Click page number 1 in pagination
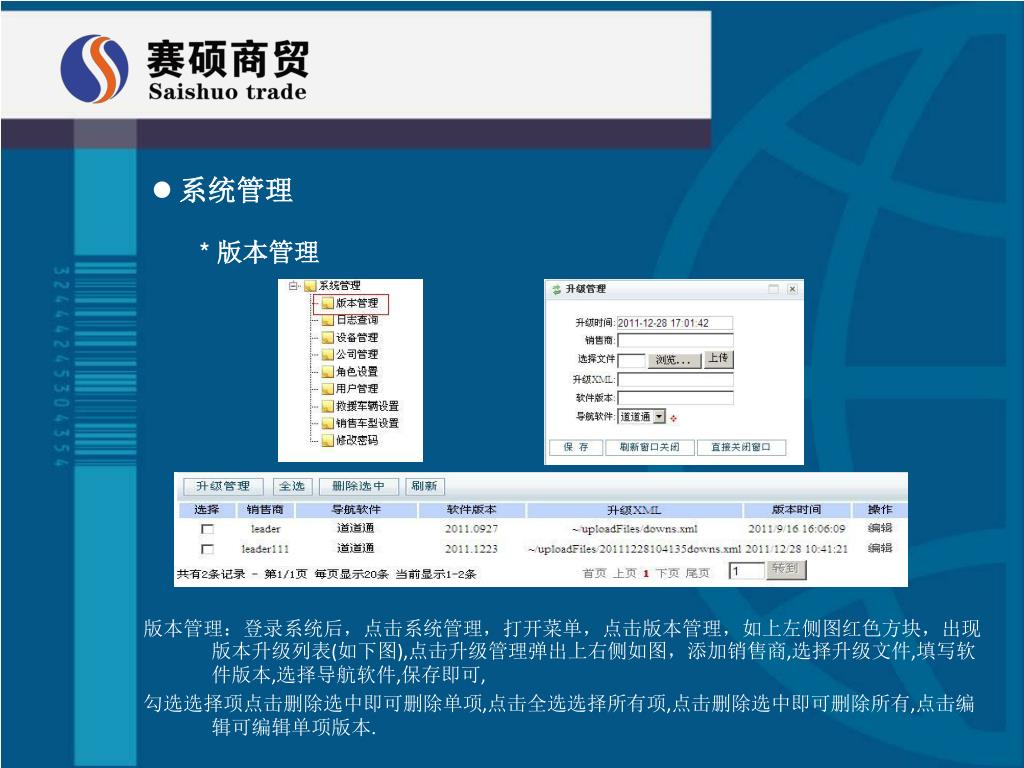The image size is (1024, 768). point(646,574)
